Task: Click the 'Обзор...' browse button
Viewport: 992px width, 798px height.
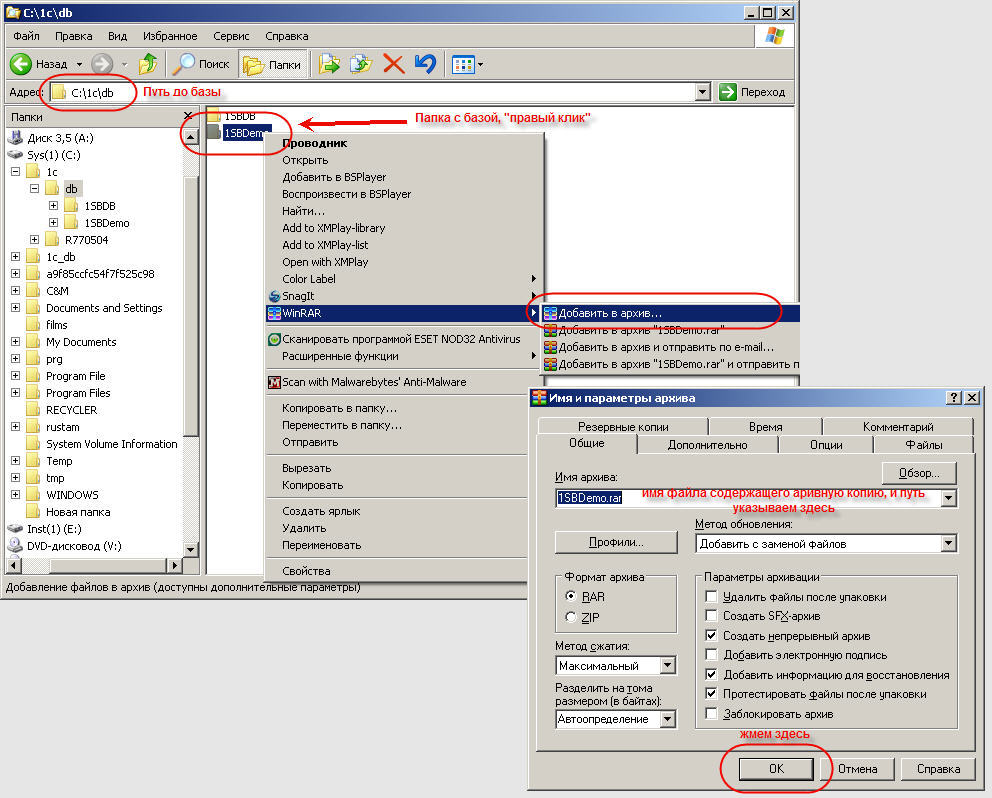Action: tap(918, 473)
